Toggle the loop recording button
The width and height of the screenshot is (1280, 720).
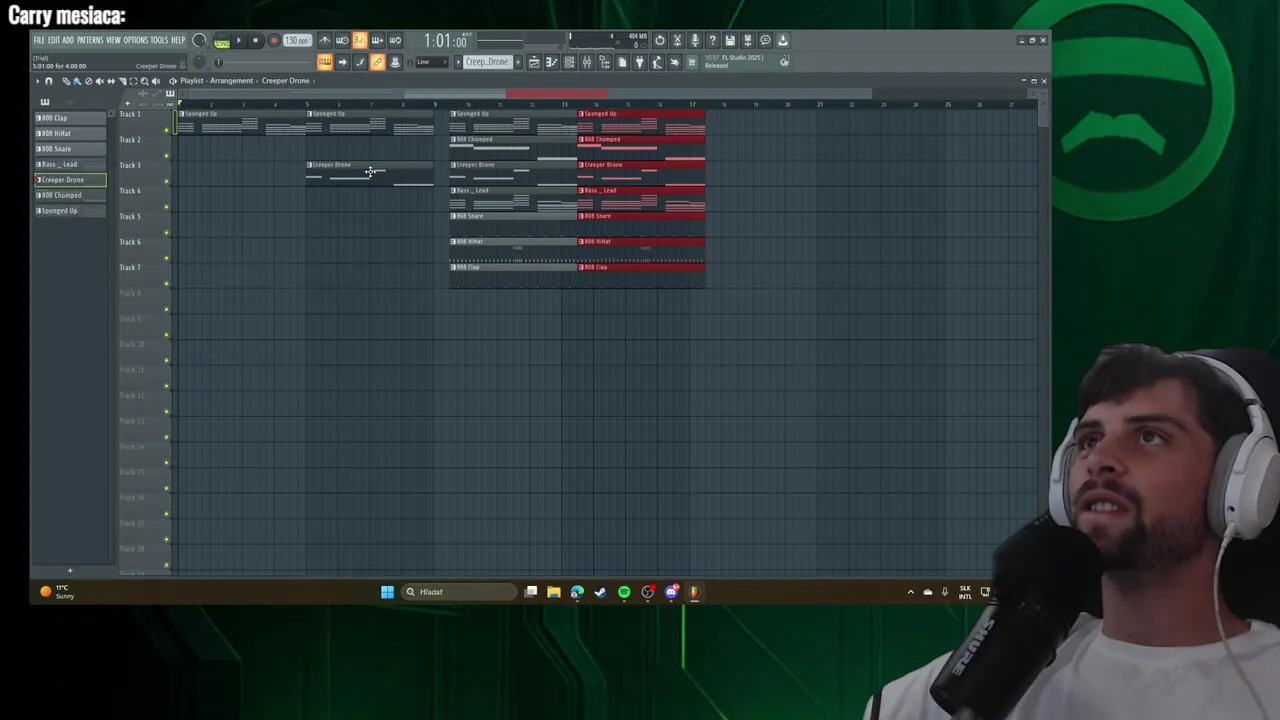click(395, 41)
